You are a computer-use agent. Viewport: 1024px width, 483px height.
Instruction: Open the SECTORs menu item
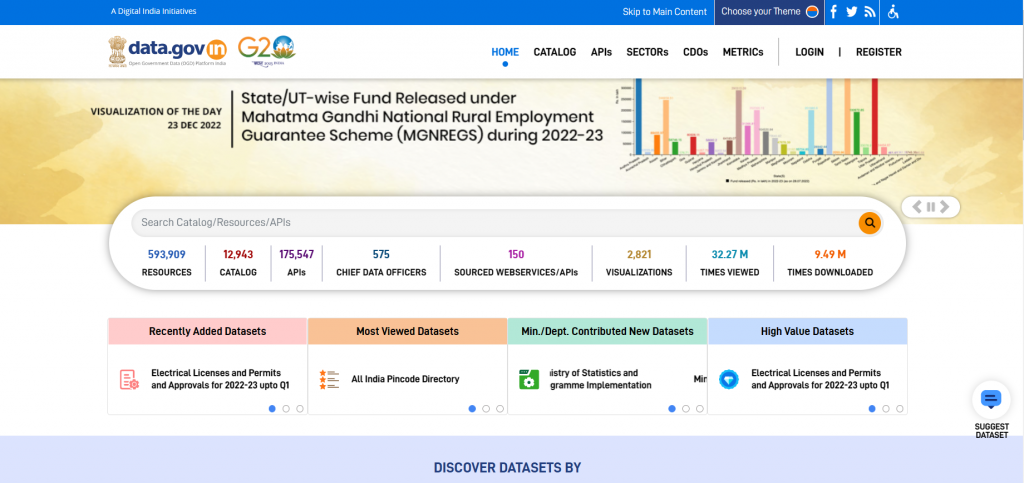(647, 52)
